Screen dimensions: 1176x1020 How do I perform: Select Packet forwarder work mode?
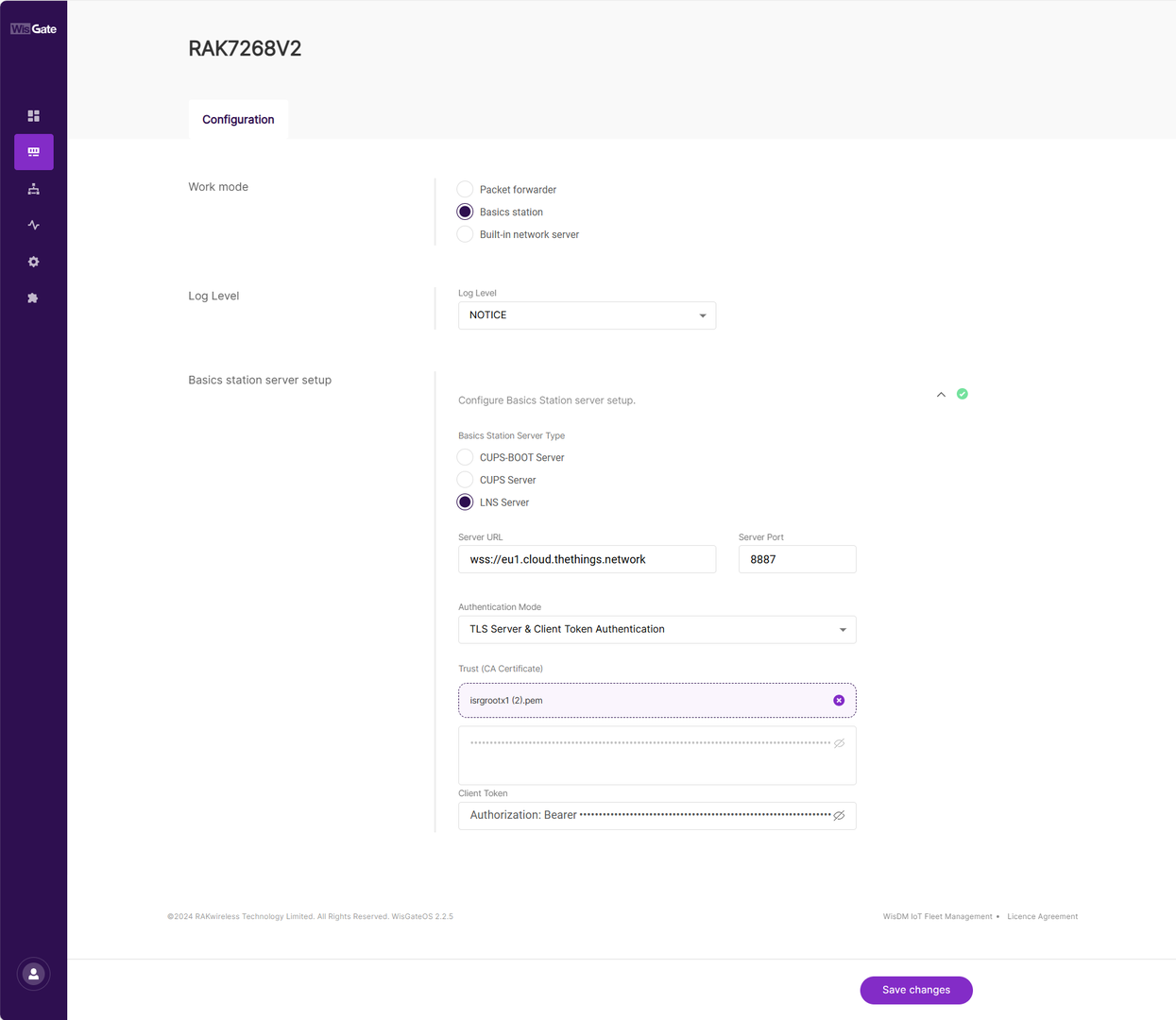pyautogui.click(x=465, y=189)
